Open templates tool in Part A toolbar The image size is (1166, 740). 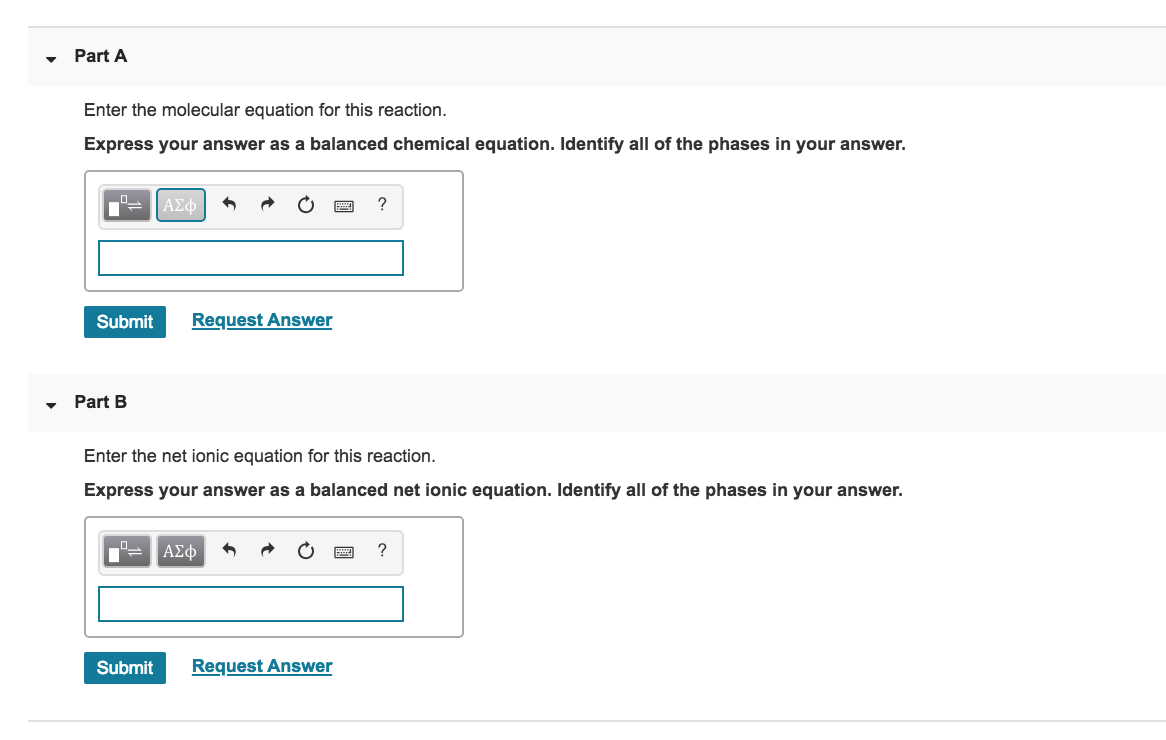pyautogui.click(x=126, y=205)
